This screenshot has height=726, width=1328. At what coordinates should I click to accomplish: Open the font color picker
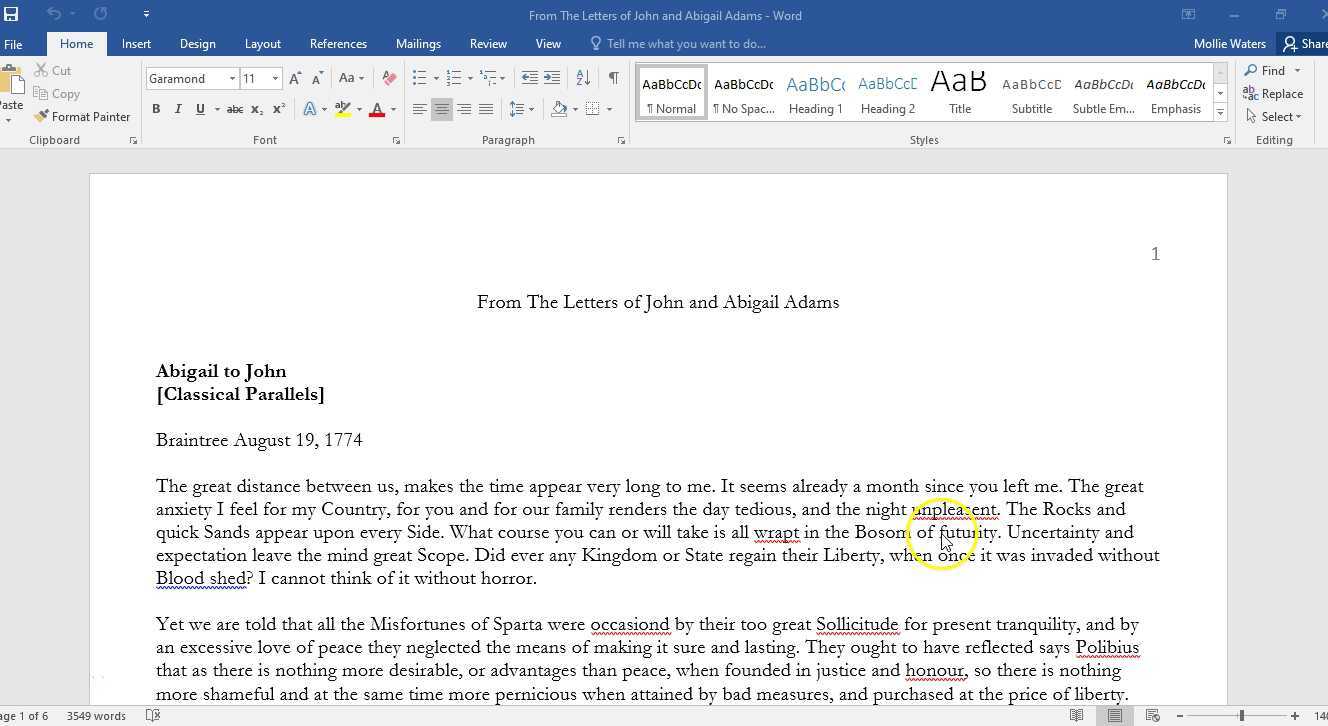[x=378, y=109]
